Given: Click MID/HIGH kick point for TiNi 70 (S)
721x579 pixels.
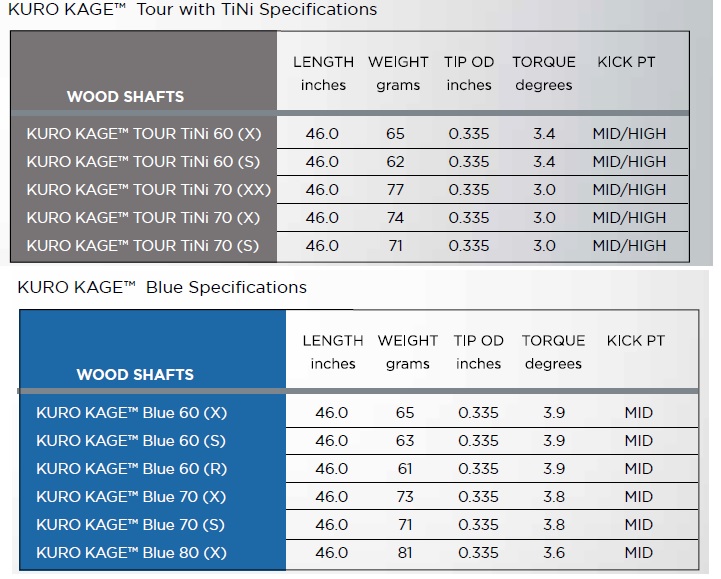Looking at the screenshot, I should click(629, 246).
